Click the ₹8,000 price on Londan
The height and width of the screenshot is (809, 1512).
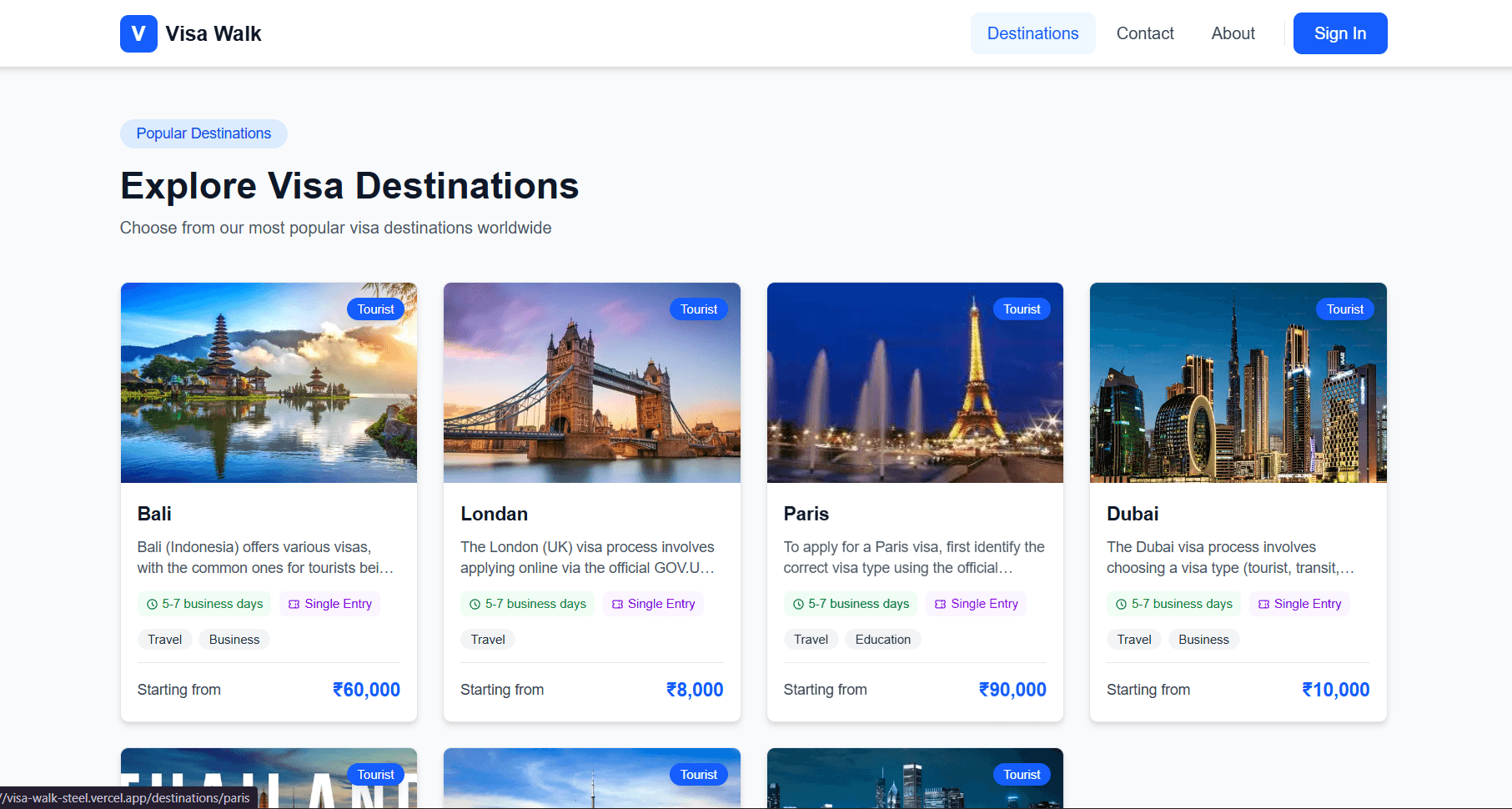pos(695,690)
